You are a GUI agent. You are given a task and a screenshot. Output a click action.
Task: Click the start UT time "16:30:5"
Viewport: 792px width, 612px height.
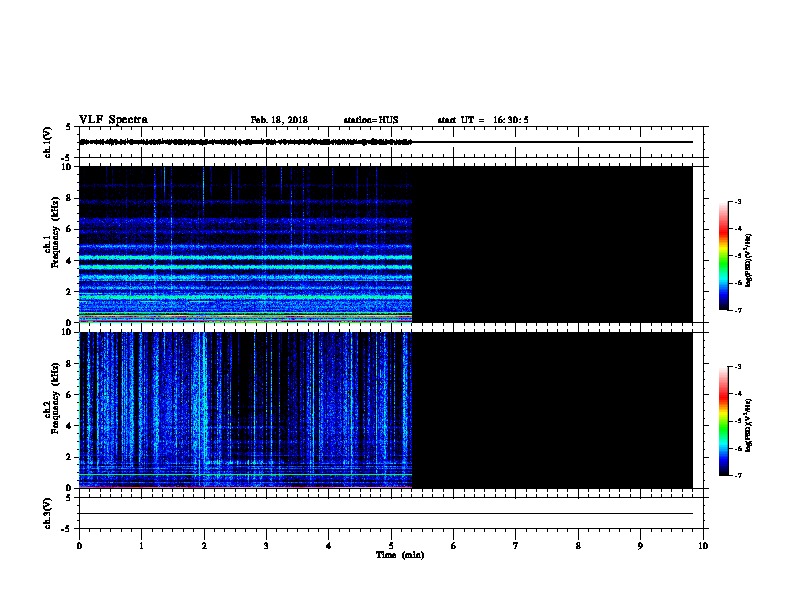[x=511, y=120]
